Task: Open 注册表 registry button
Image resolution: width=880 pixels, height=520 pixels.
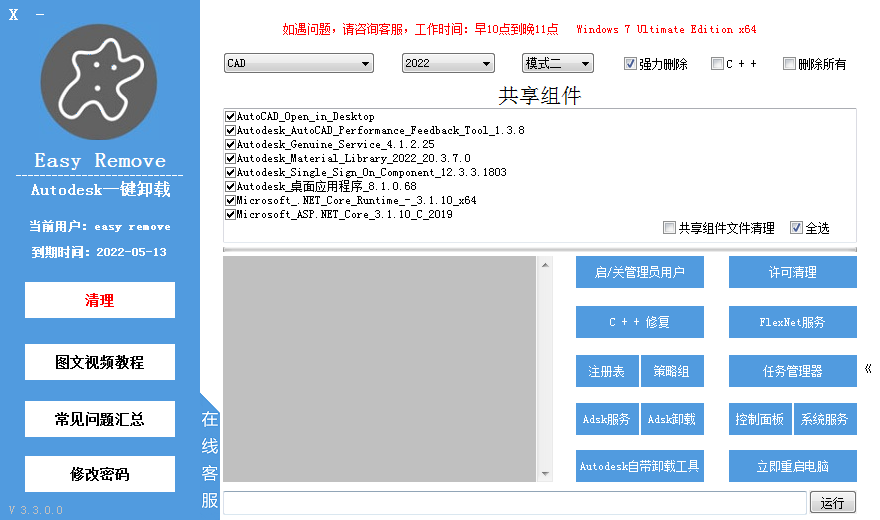Action: [607, 371]
